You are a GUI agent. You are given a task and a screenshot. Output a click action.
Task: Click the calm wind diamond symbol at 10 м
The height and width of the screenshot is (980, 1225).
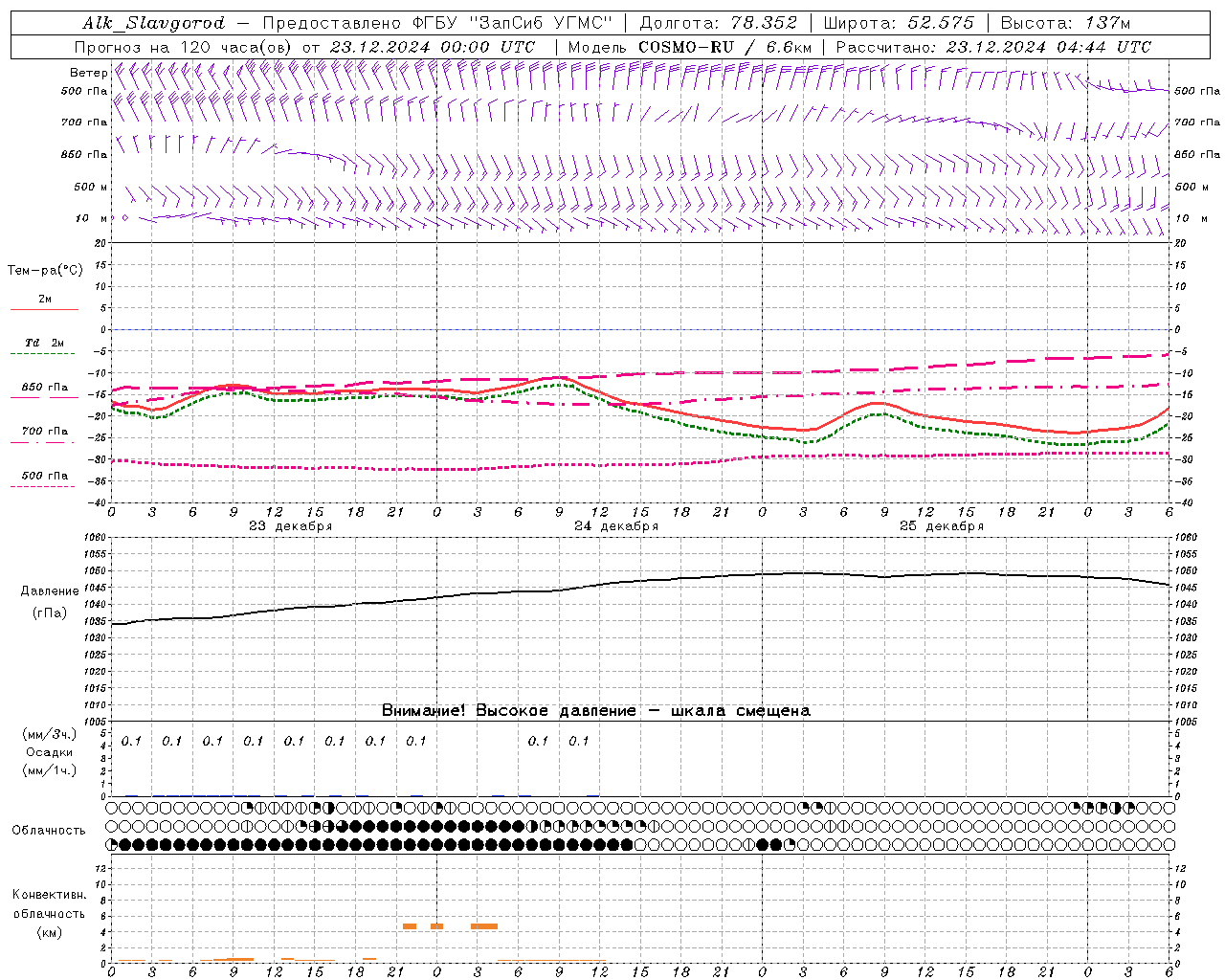[124, 218]
